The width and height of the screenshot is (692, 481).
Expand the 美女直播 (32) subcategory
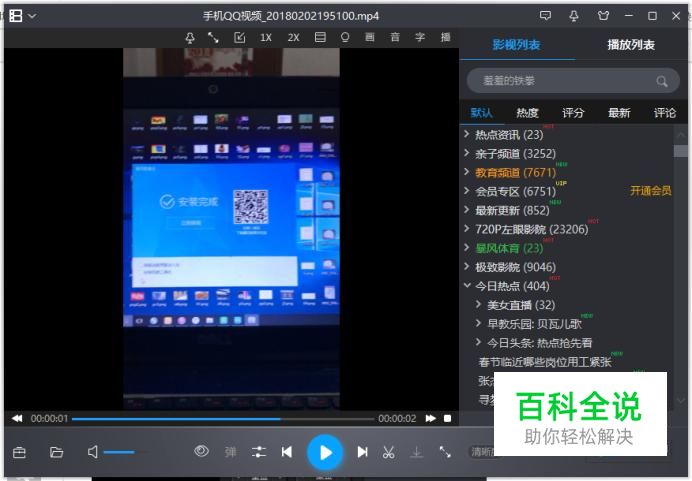coord(478,304)
